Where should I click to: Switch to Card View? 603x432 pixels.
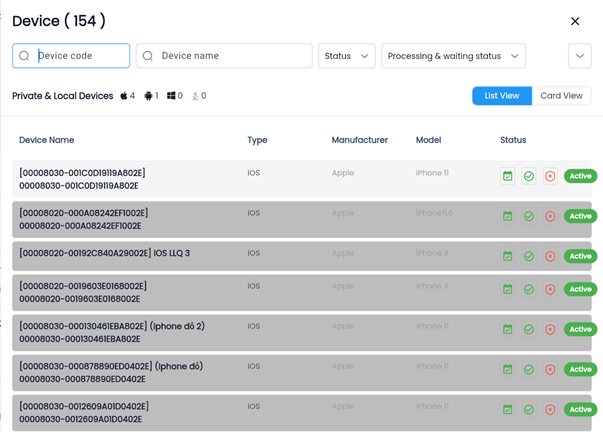[561, 96]
